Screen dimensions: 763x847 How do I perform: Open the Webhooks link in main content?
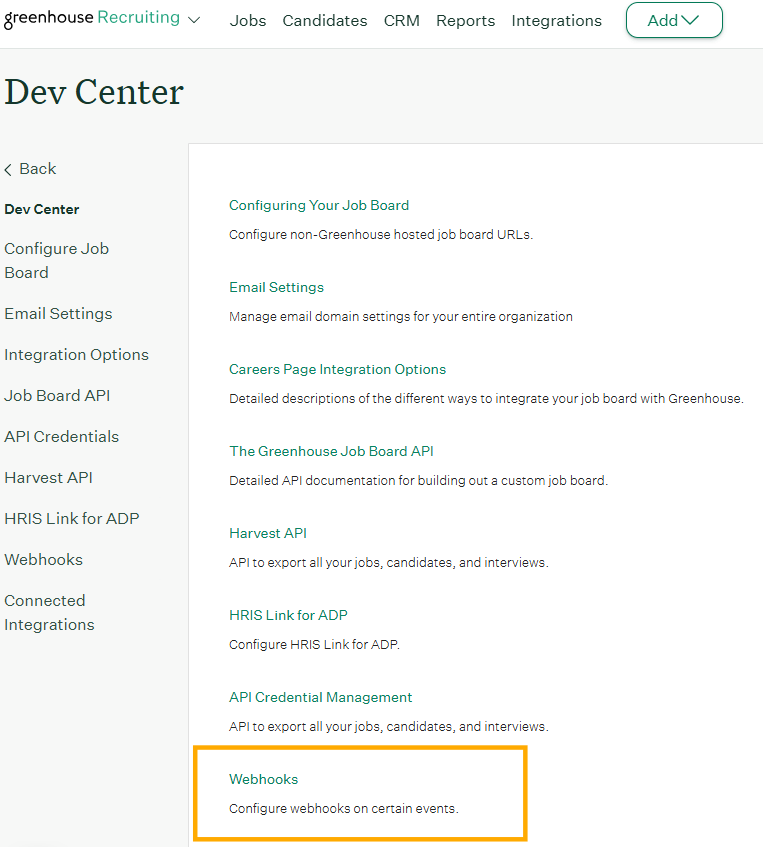pos(264,779)
